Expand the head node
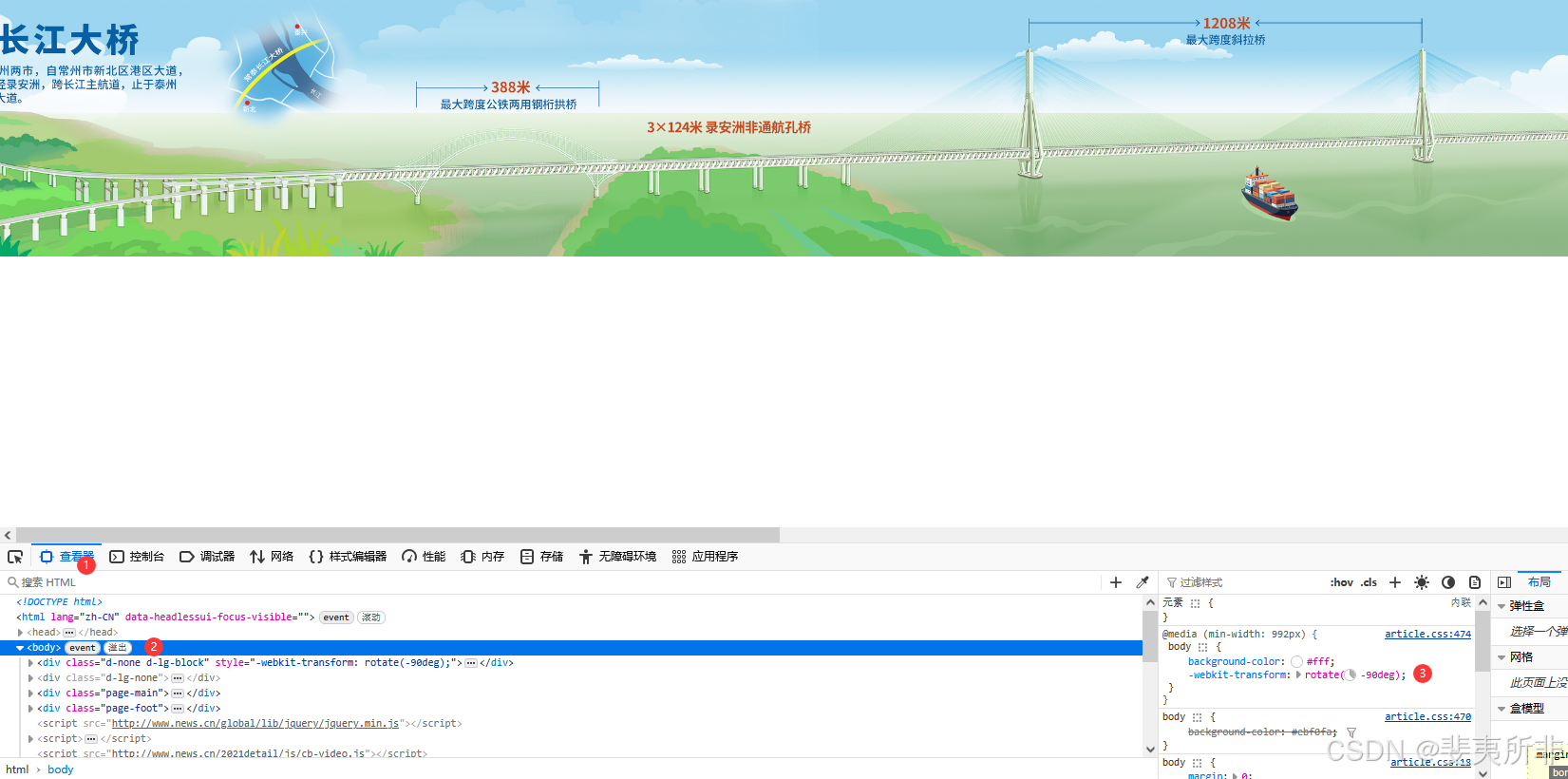Screen dimensions: 1568x779 (20, 633)
